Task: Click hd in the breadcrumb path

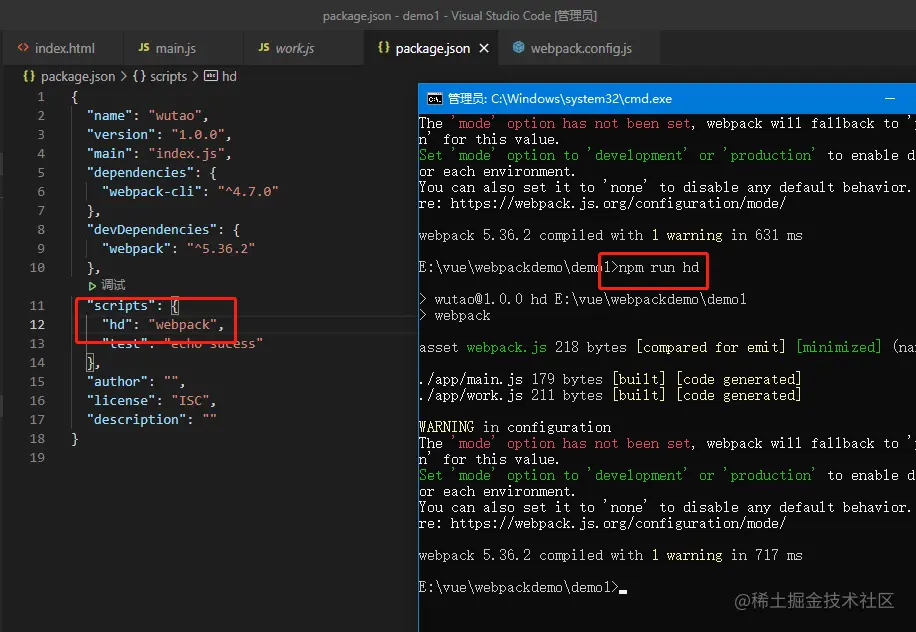Action: click(229, 77)
